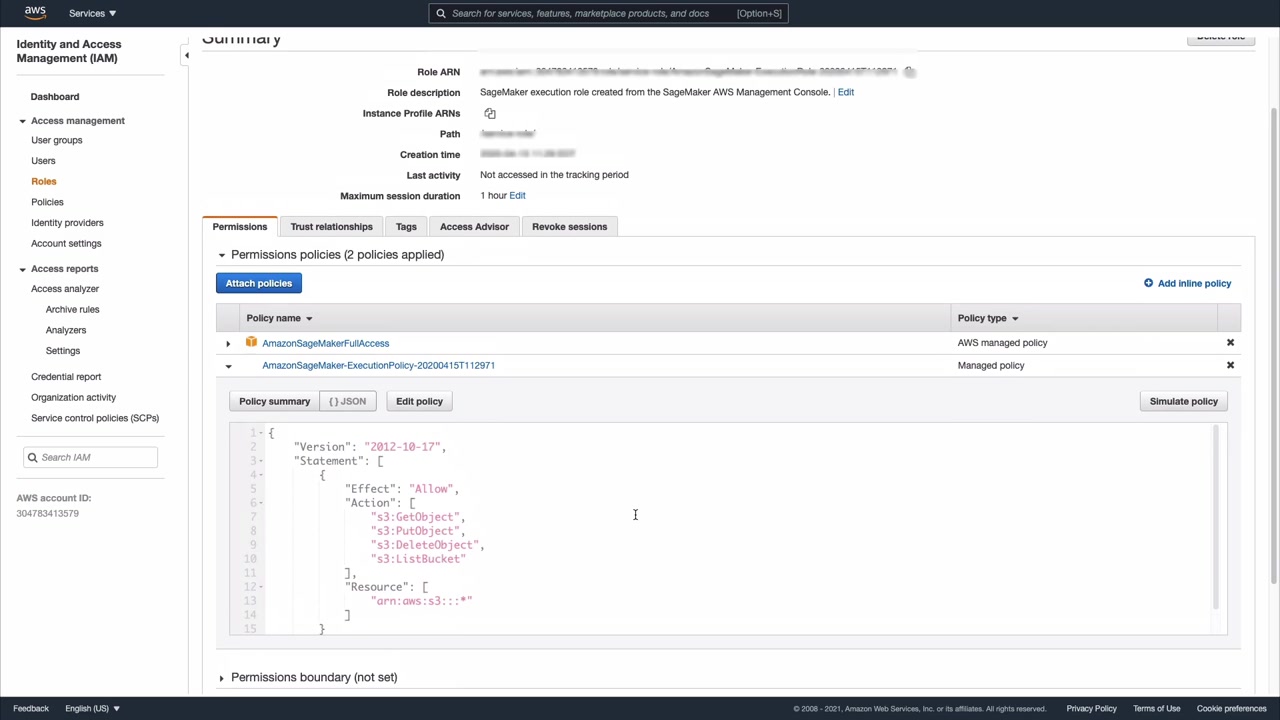Open the IAM Dashboard page

55,97
